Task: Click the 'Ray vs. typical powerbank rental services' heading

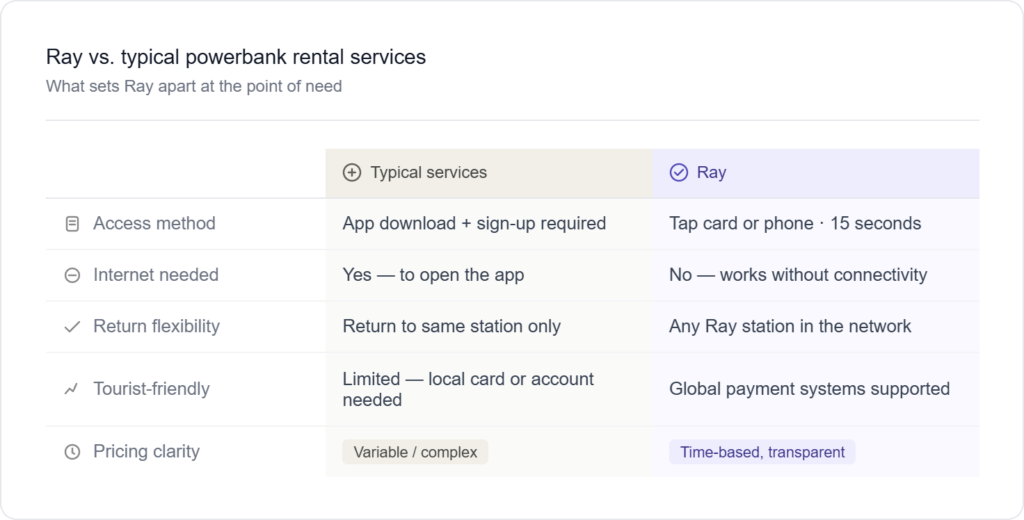Action: pyautogui.click(x=236, y=57)
